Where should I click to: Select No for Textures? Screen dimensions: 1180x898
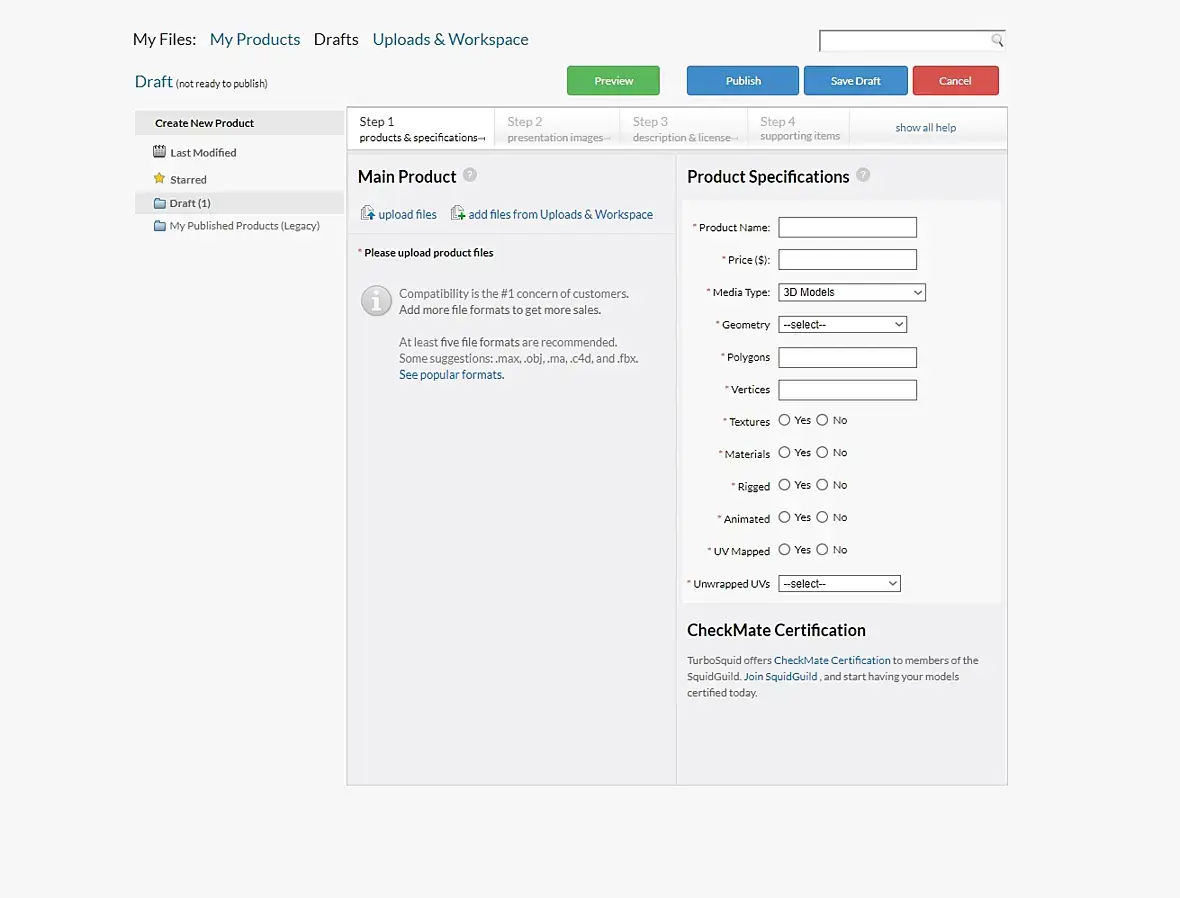pyautogui.click(x=822, y=420)
